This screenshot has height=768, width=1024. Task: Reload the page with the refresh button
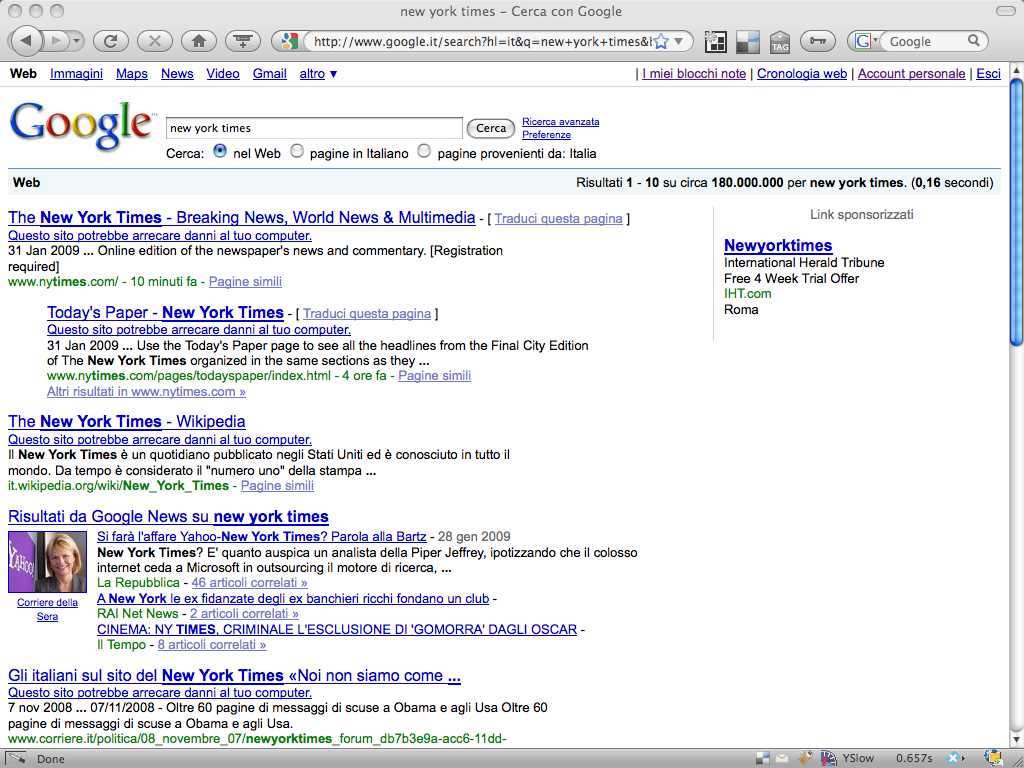[110, 41]
